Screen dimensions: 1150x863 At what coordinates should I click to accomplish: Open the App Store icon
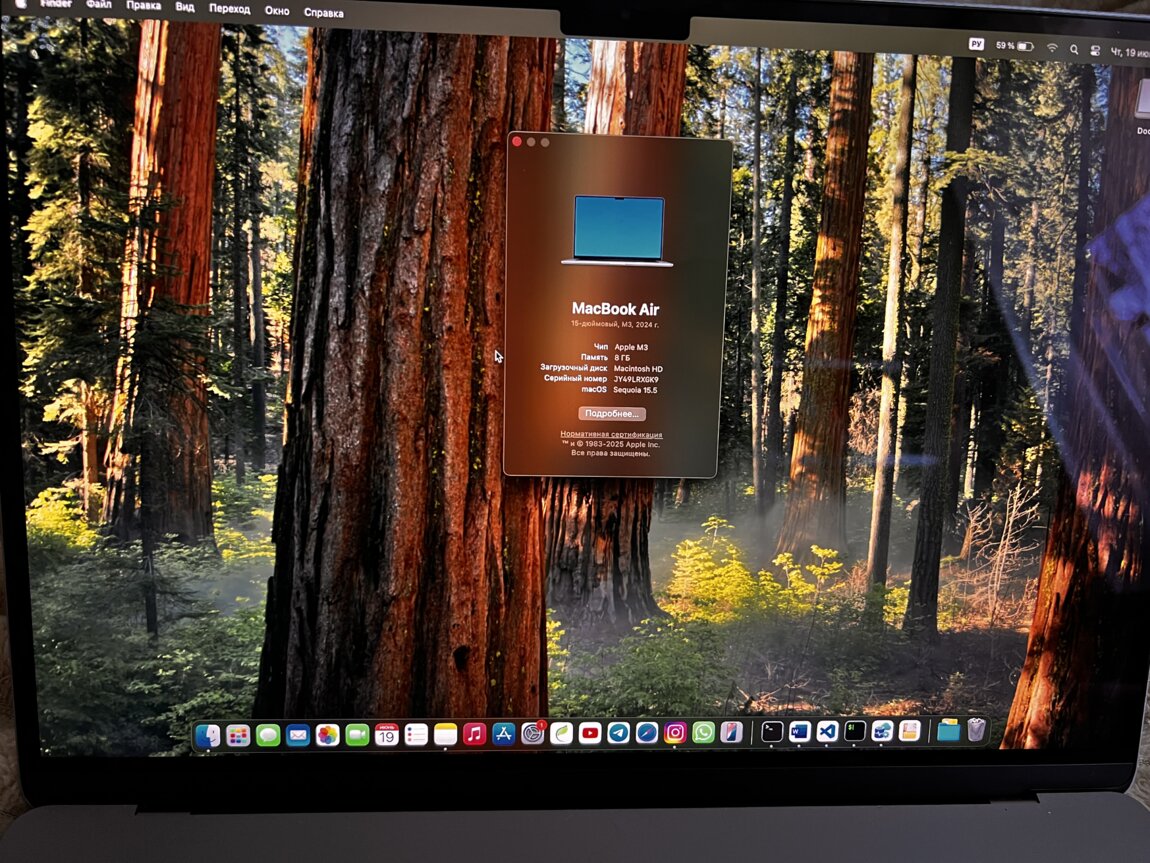click(503, 735)
